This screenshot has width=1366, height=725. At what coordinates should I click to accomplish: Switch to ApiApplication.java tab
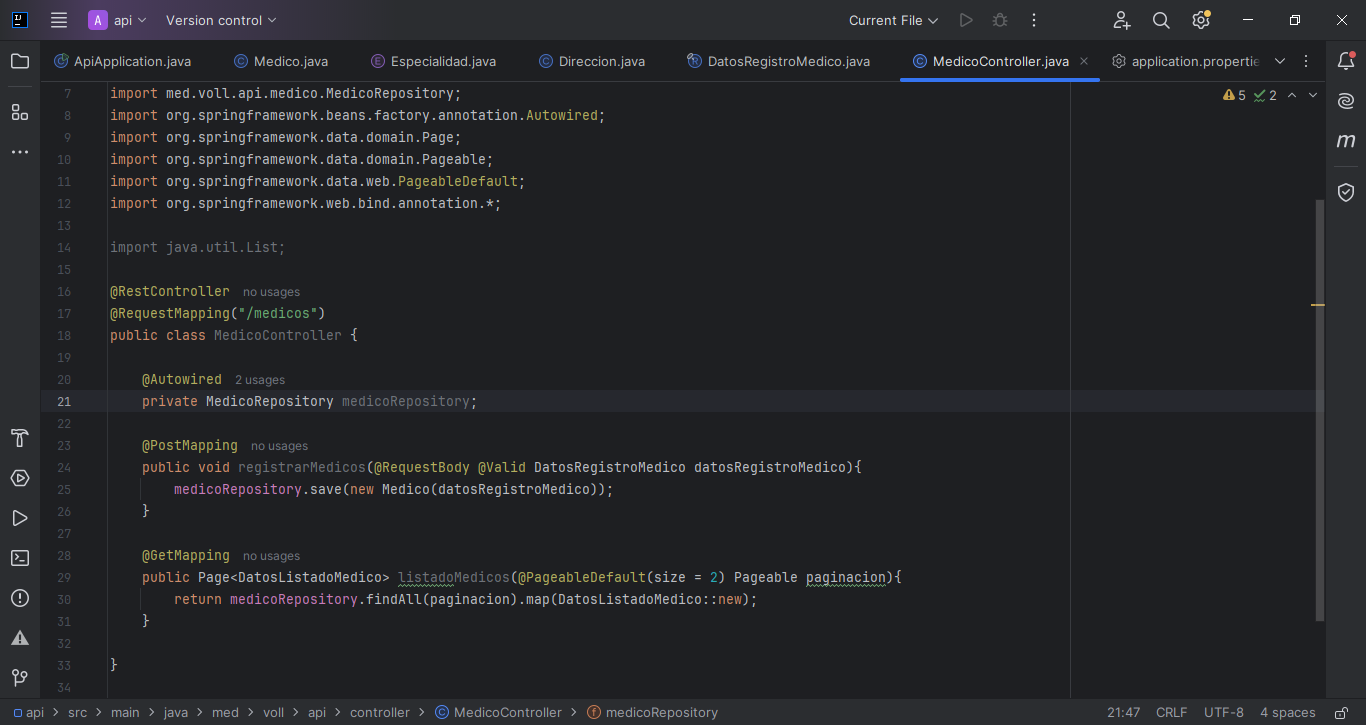tap(122, 61)
